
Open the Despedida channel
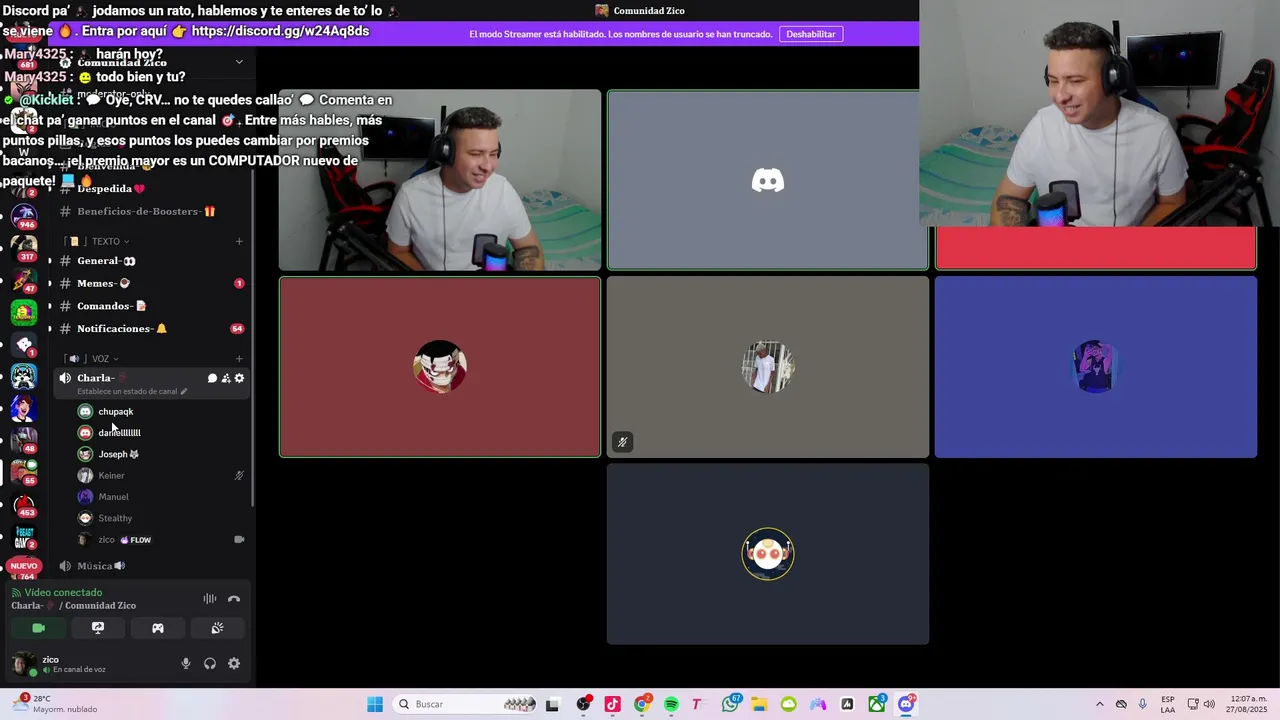[x=150, y=188]
